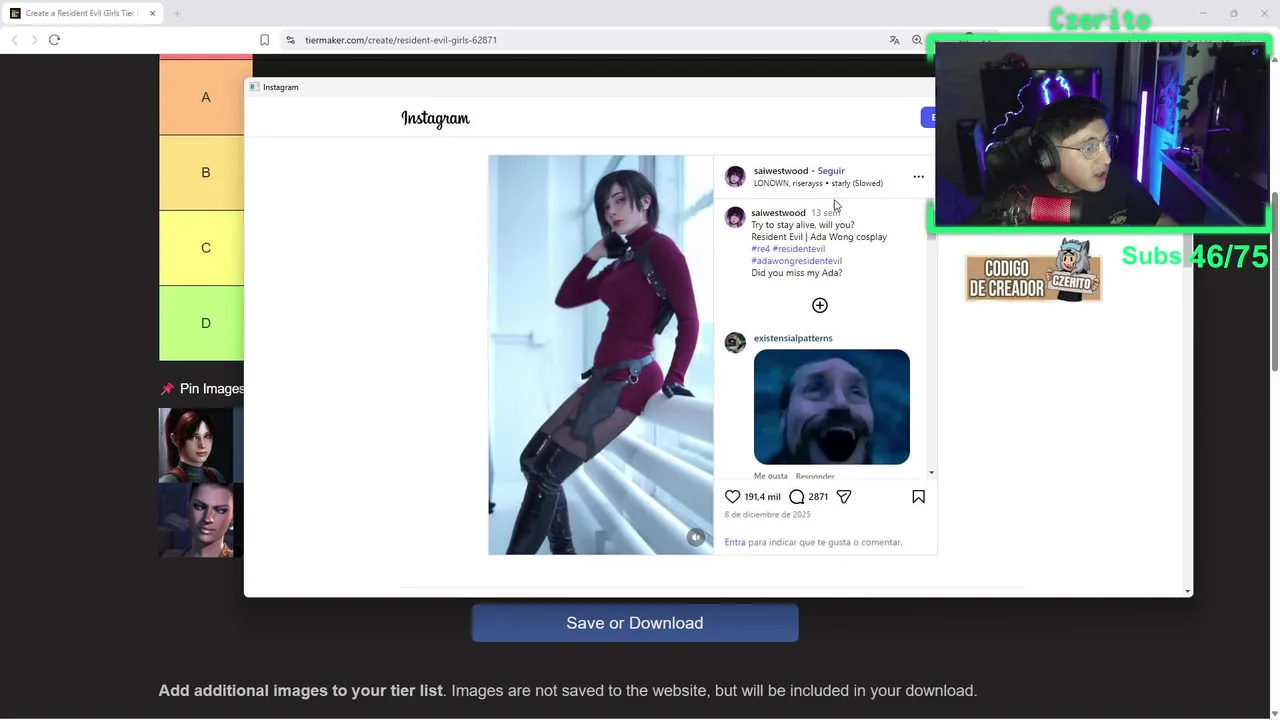Share the post with the paper plane icon
The image size is (1280, 720).
click(844, 497)
